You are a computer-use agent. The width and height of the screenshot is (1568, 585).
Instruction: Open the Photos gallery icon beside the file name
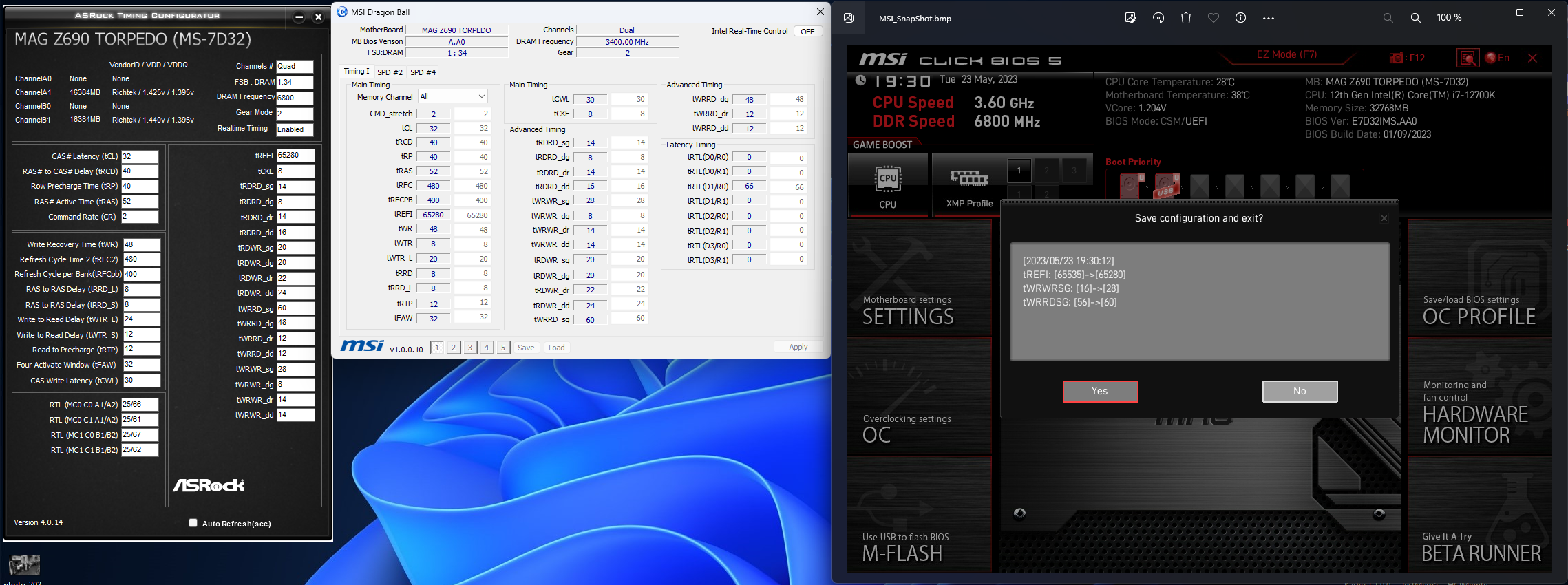pyautogui.click(x=849, y=18)
